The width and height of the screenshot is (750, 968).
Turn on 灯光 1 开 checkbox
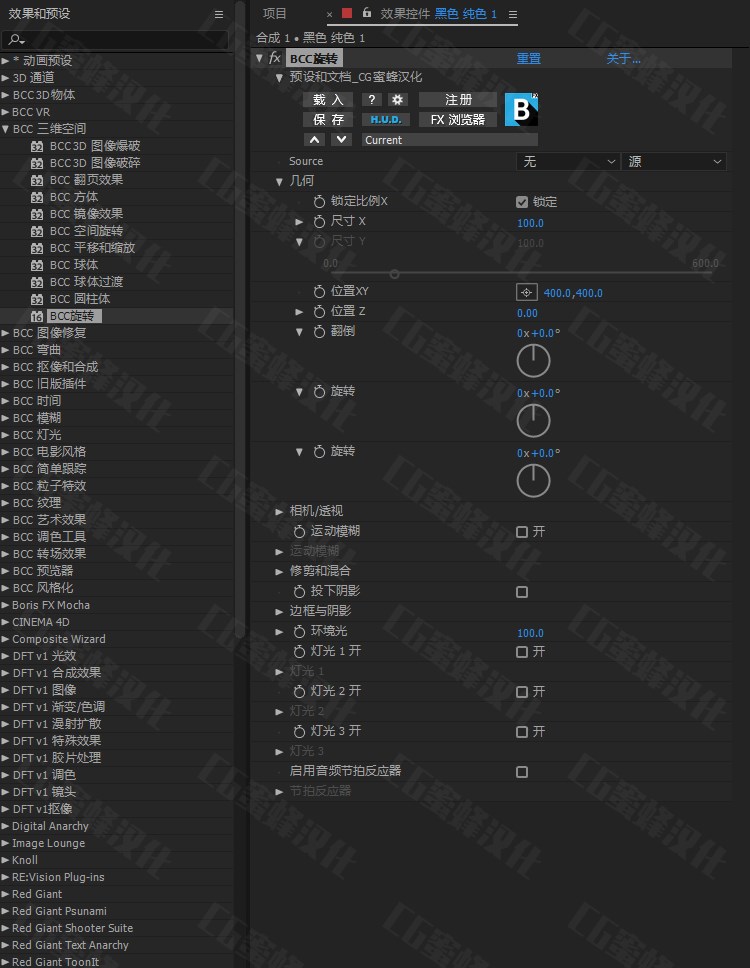pos(522,652)
